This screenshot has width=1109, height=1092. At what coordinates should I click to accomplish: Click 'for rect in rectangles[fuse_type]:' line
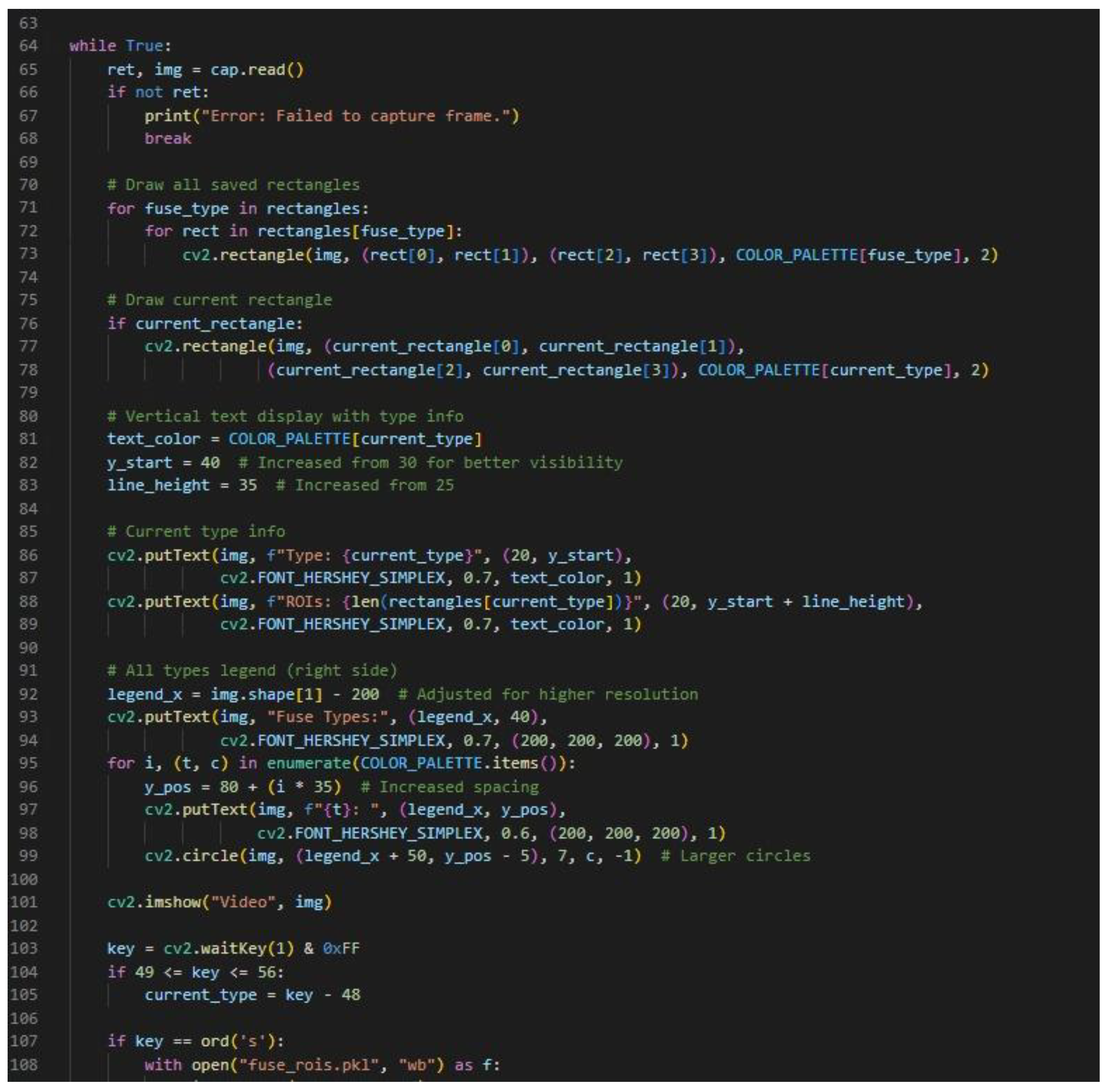(303, 232)
